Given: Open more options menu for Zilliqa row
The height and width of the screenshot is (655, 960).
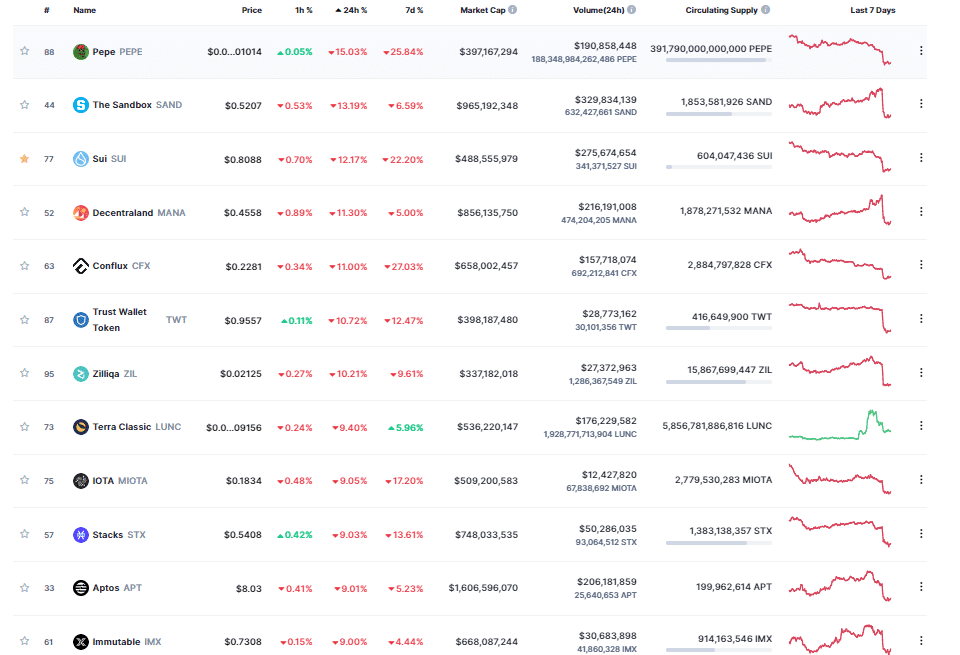Looking at the screenshot, I should coord(921,373).
